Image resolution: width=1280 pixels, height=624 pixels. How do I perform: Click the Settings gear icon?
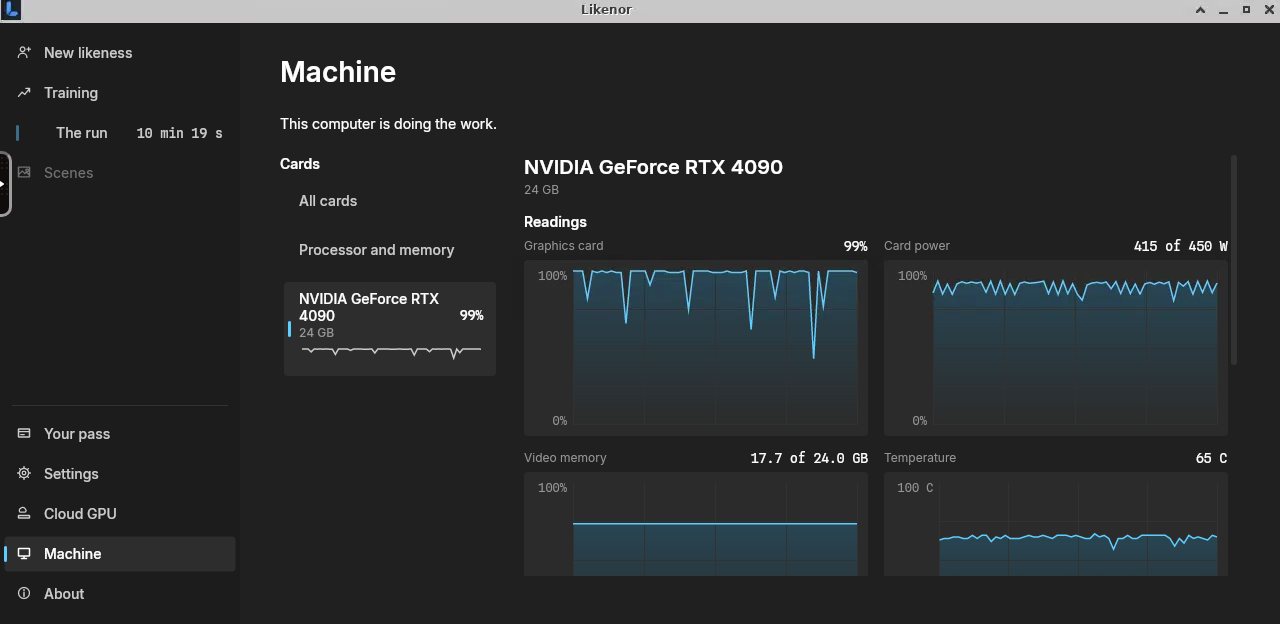[x=24, y=473]
